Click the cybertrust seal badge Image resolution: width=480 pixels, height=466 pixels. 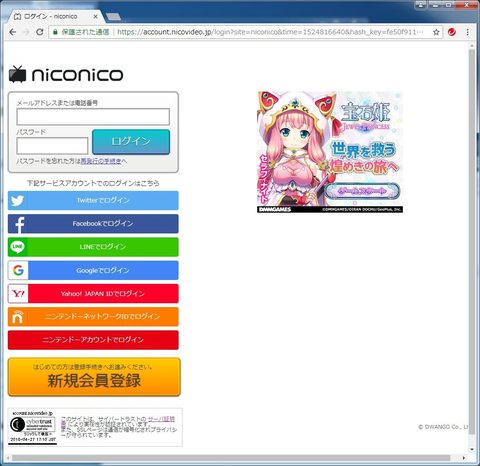[x=32, y=427]
